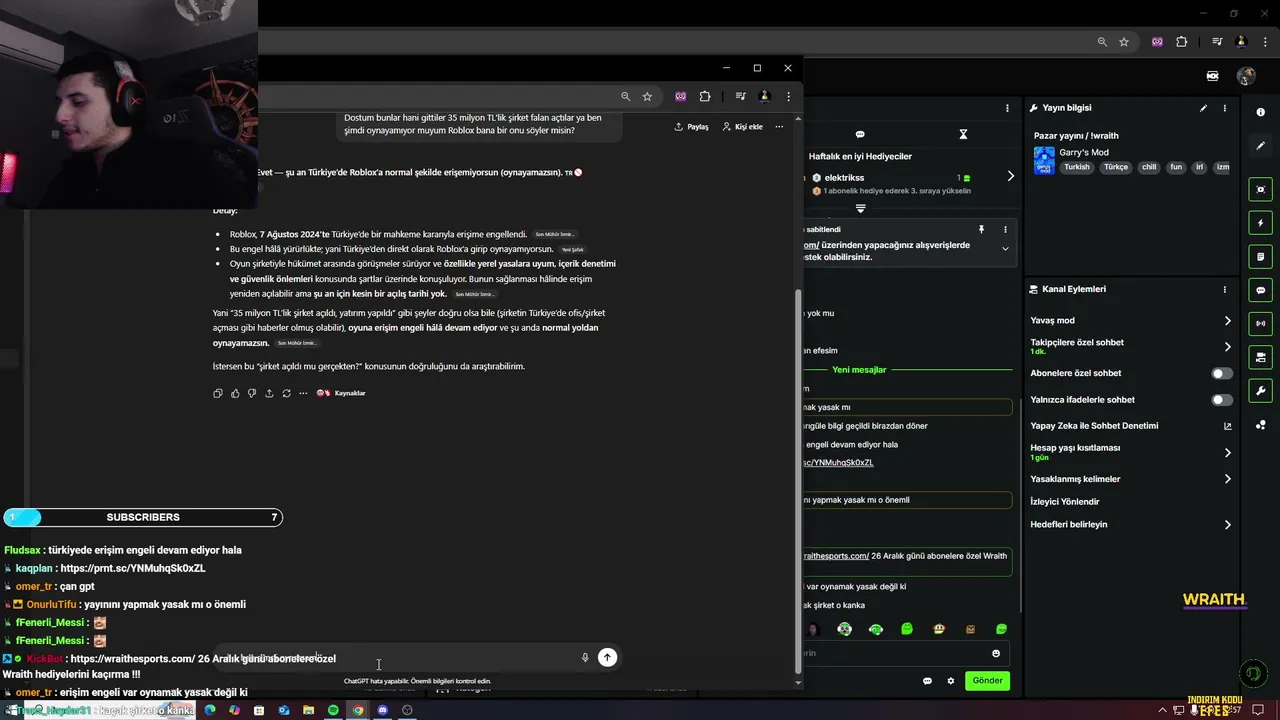The width and height of the screenshot is (1280, 720).
Task: Open the three-dot menu above the chat panel
Action: [1007, 108]
